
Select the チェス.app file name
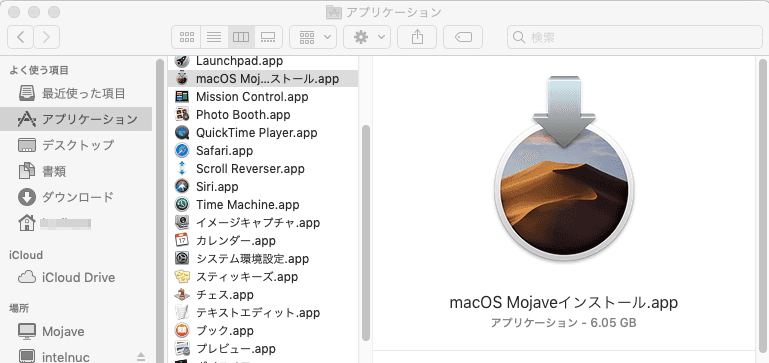click(x=225, y=295)
